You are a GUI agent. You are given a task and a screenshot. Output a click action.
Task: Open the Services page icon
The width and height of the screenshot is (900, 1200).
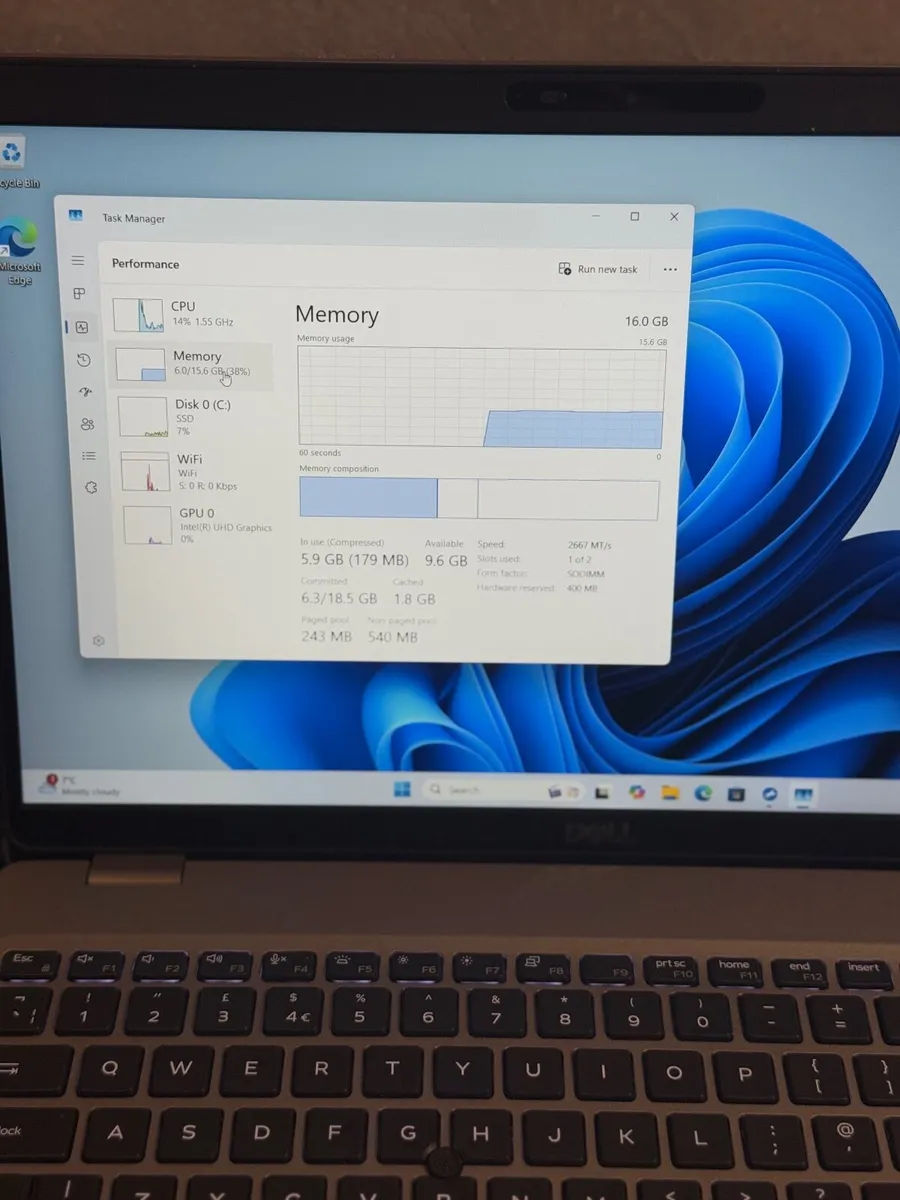(x=91, y=487)
